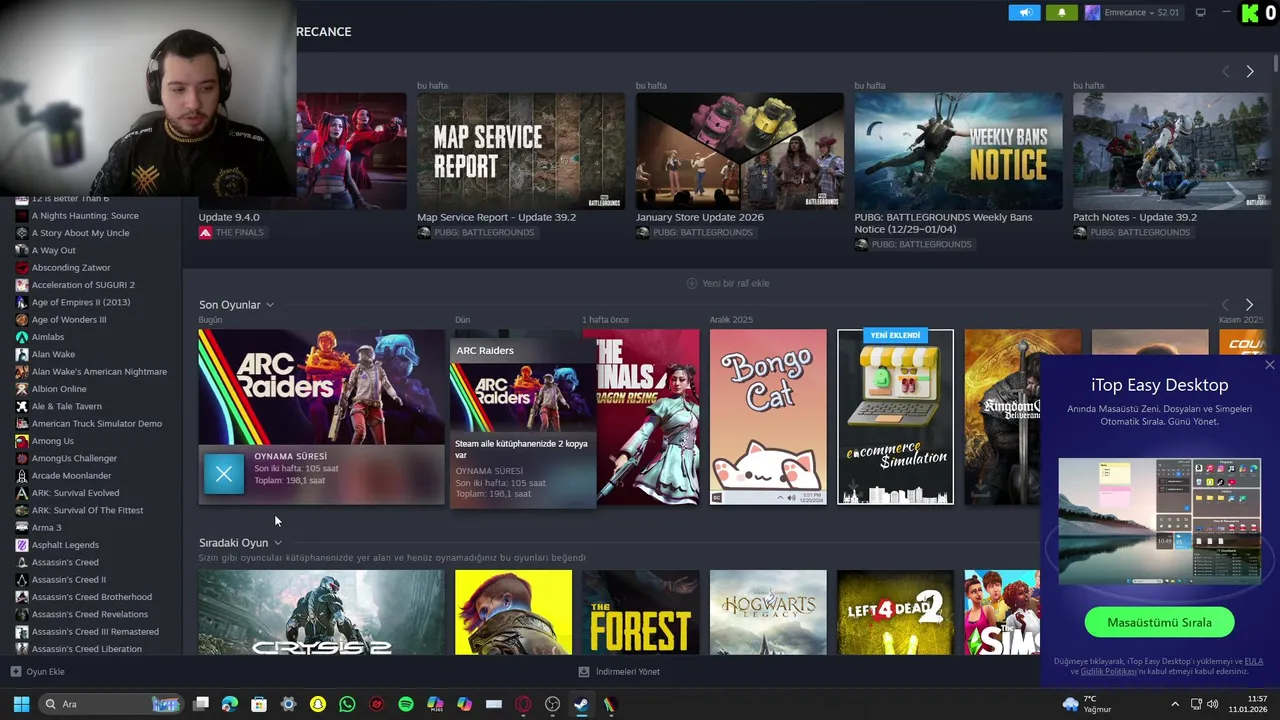Go to next news items arrow

pos(1249,71)
